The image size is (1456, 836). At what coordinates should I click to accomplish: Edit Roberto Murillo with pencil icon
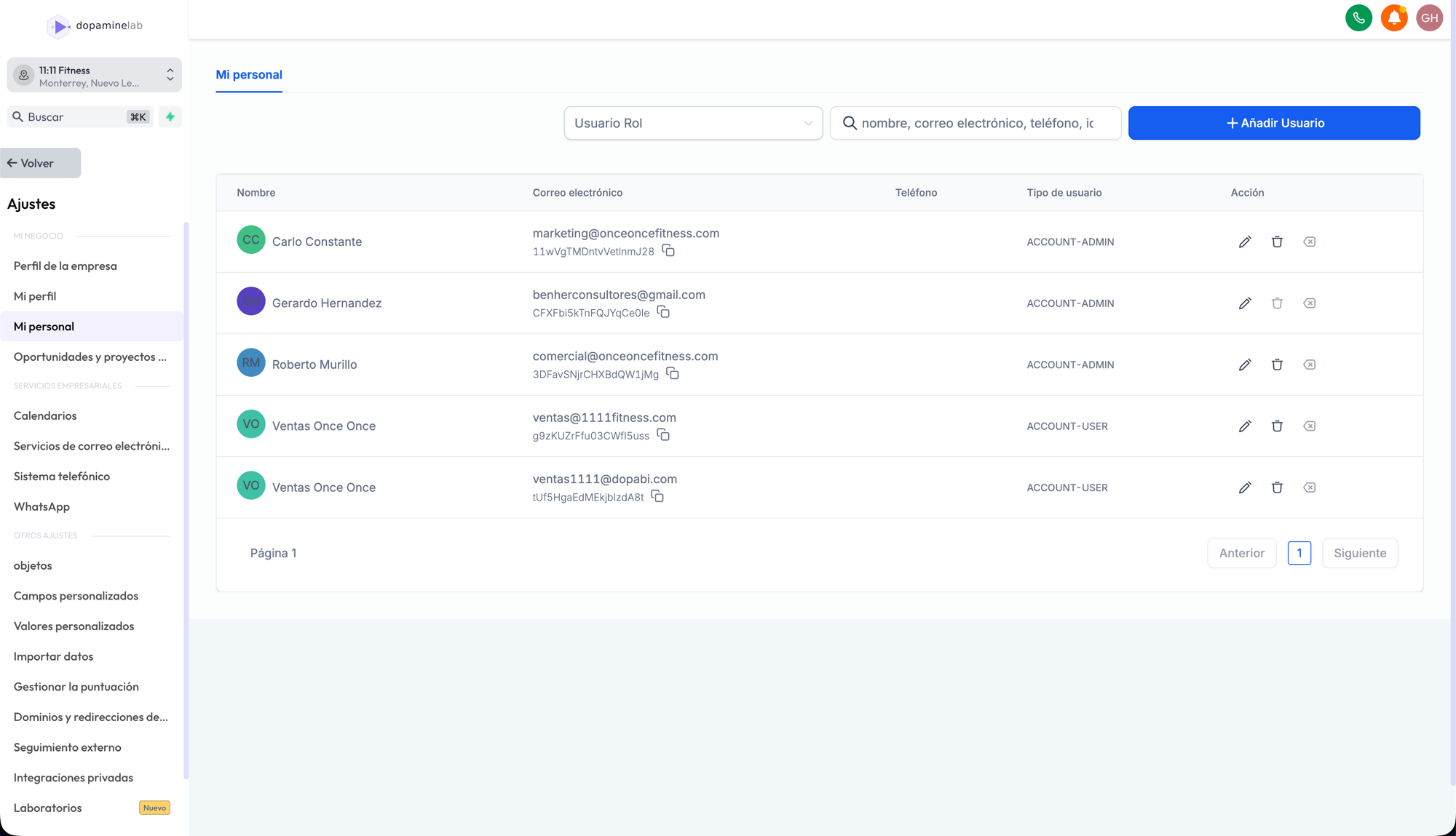click(x=1245, y=365)
